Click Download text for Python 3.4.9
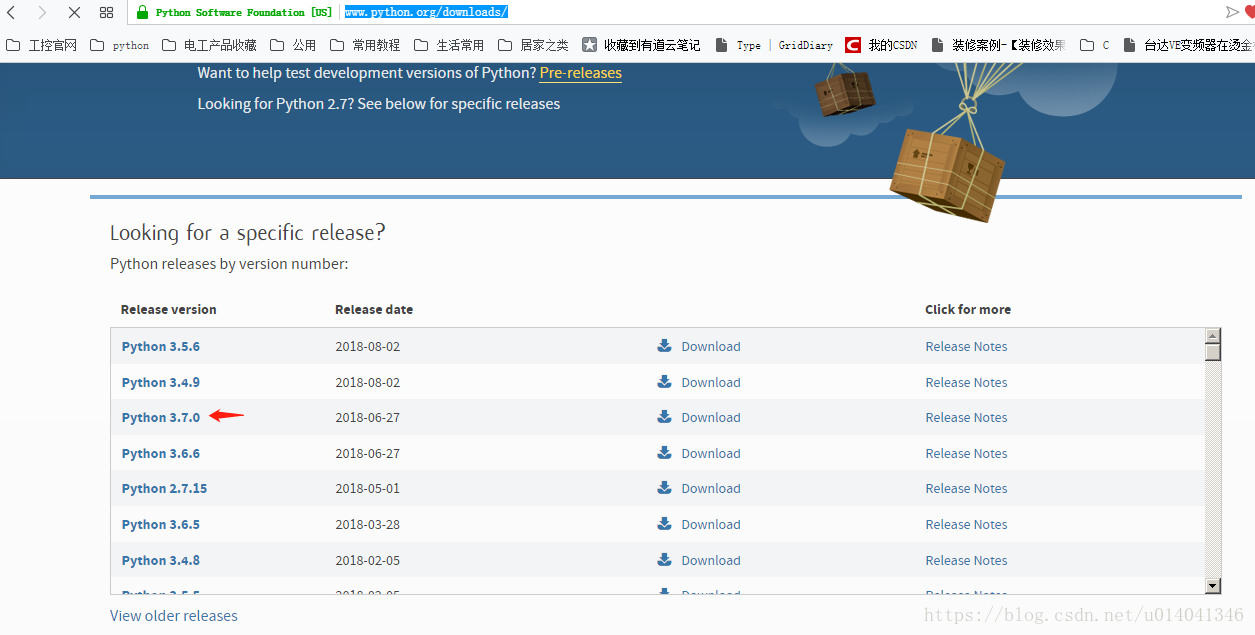The height and width of the screenshot is (635, 1255). [711, 383]
